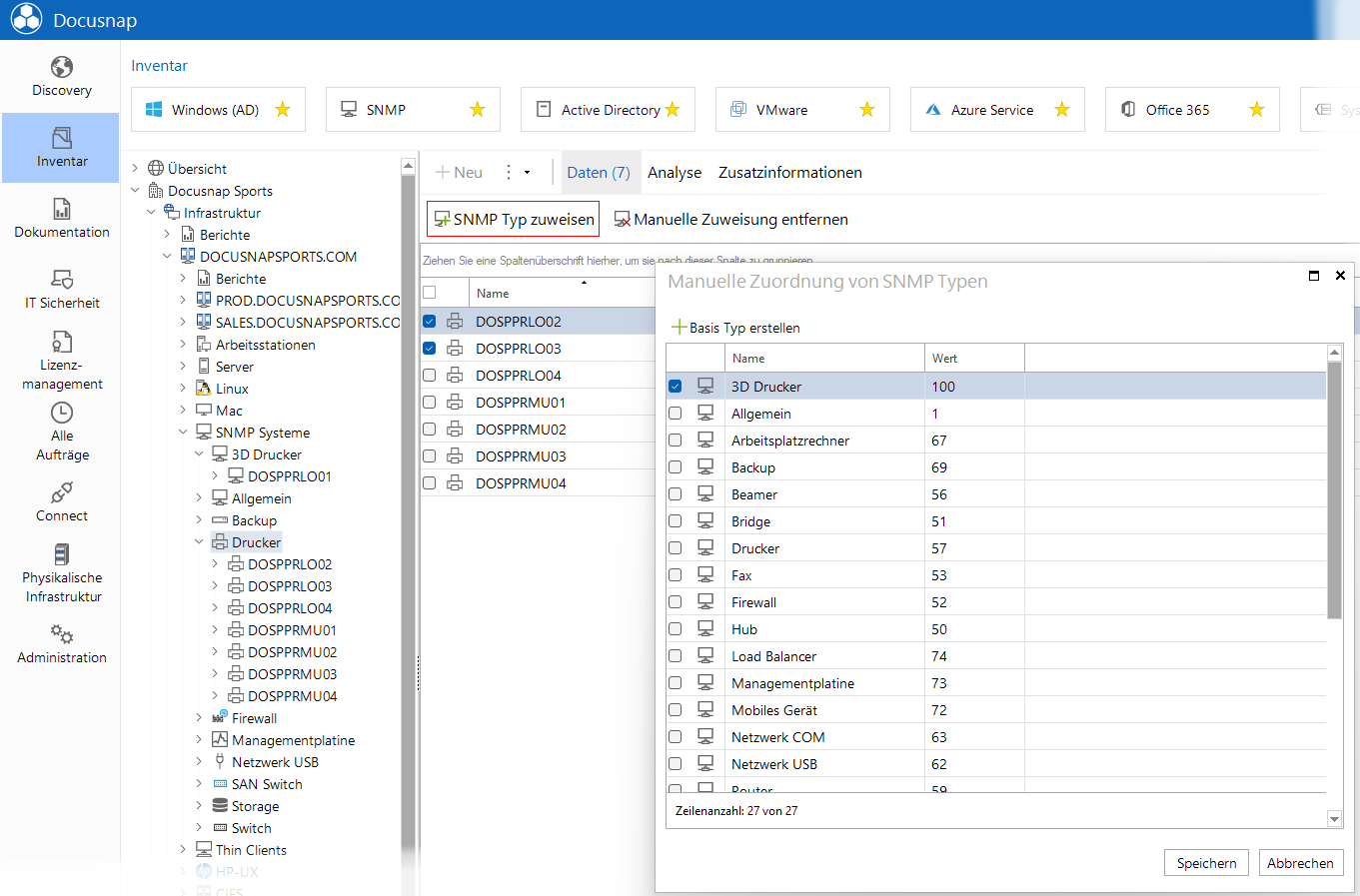Open the Administration gears icon

(62, 634)
